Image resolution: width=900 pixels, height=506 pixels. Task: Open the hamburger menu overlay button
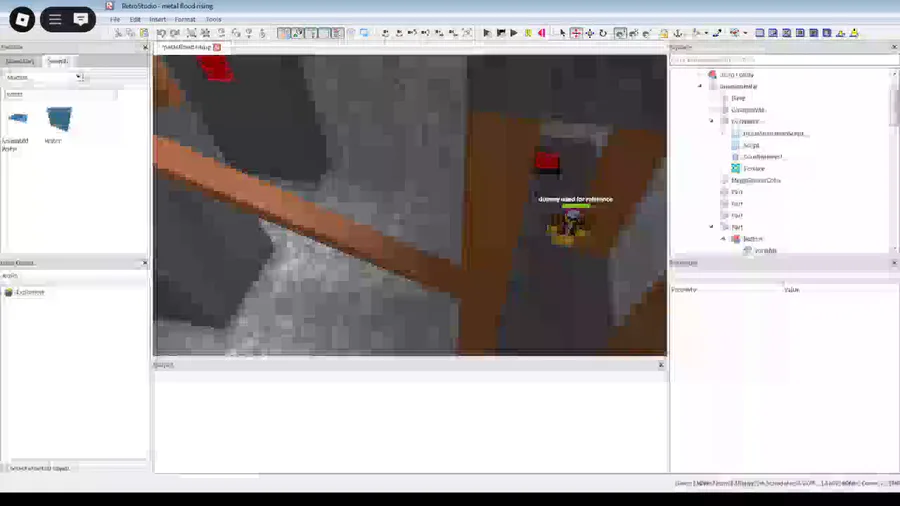[x=55, y=20]
